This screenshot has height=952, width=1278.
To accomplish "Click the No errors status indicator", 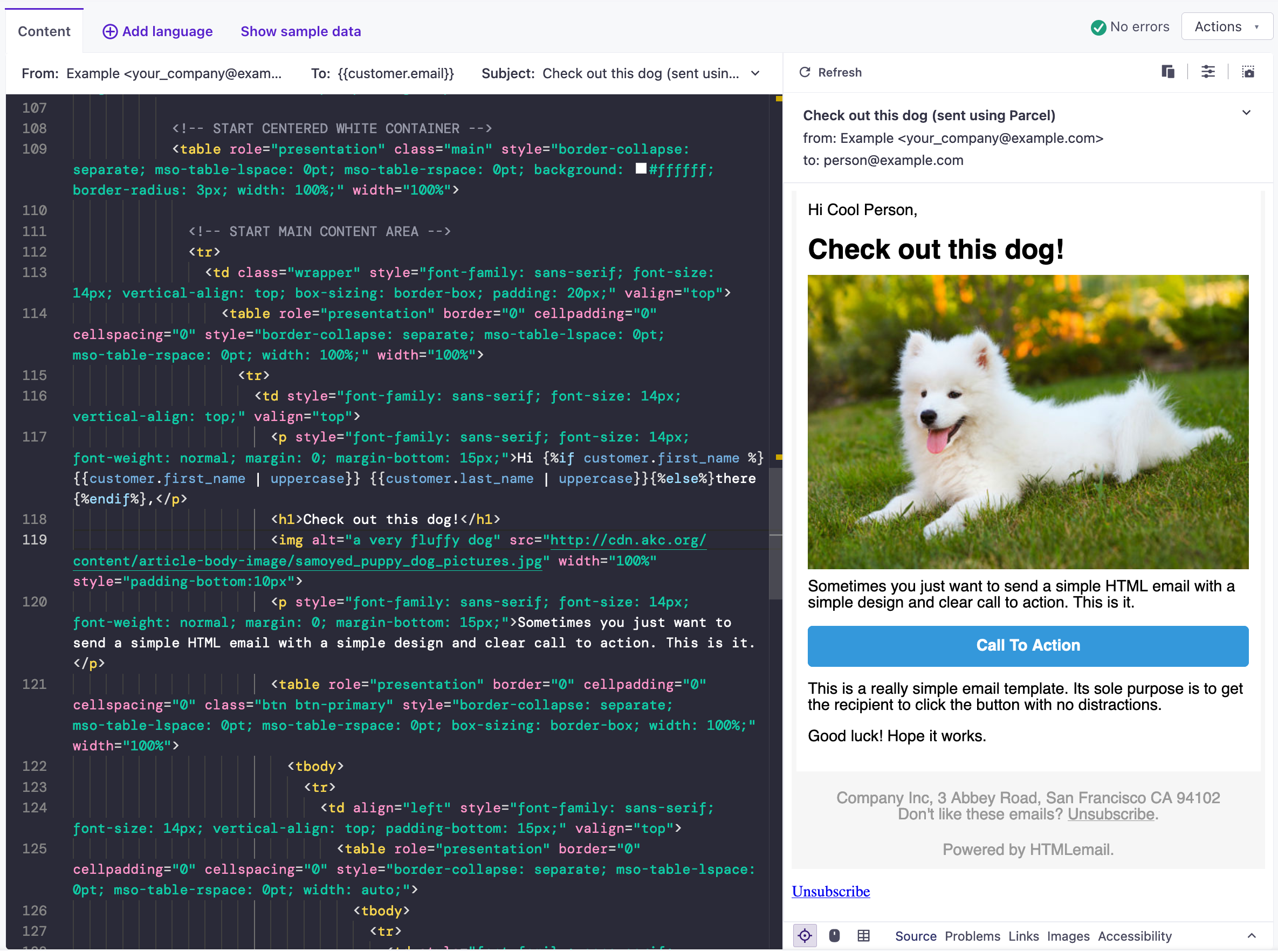I will (1129, 27).
